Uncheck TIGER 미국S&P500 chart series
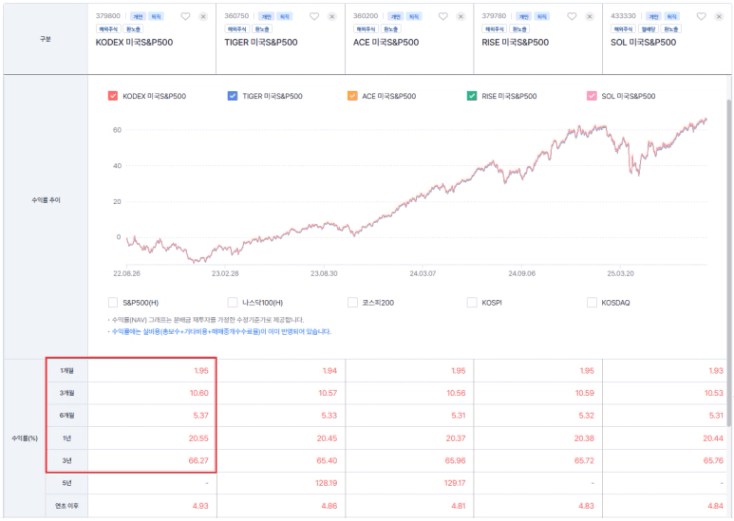734x521 pixels. point(232,96)
